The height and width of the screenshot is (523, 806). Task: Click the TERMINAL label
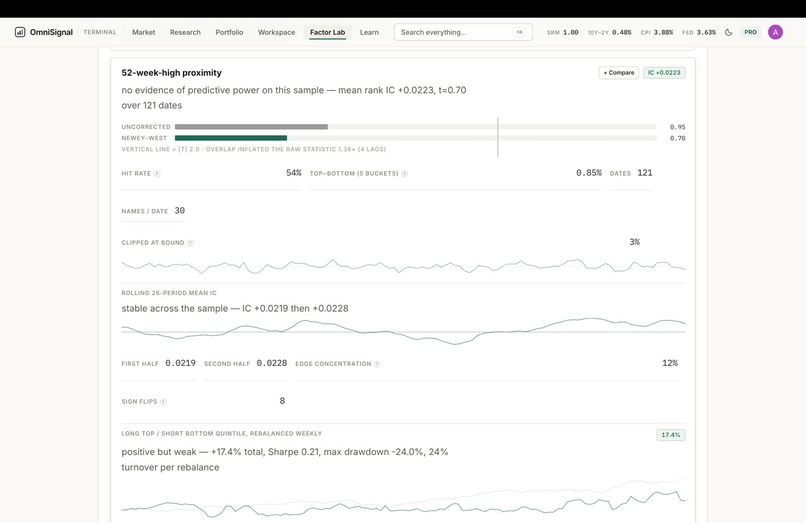pos(100,32)
